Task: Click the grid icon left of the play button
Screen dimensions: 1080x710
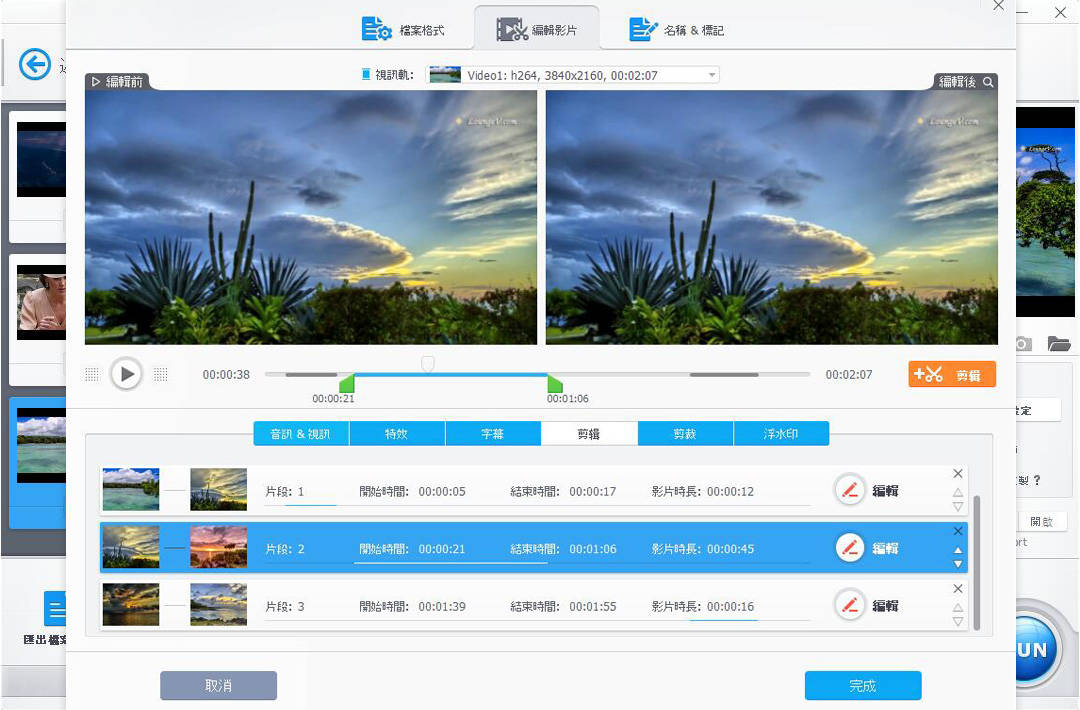Action: tap(91, 374)
